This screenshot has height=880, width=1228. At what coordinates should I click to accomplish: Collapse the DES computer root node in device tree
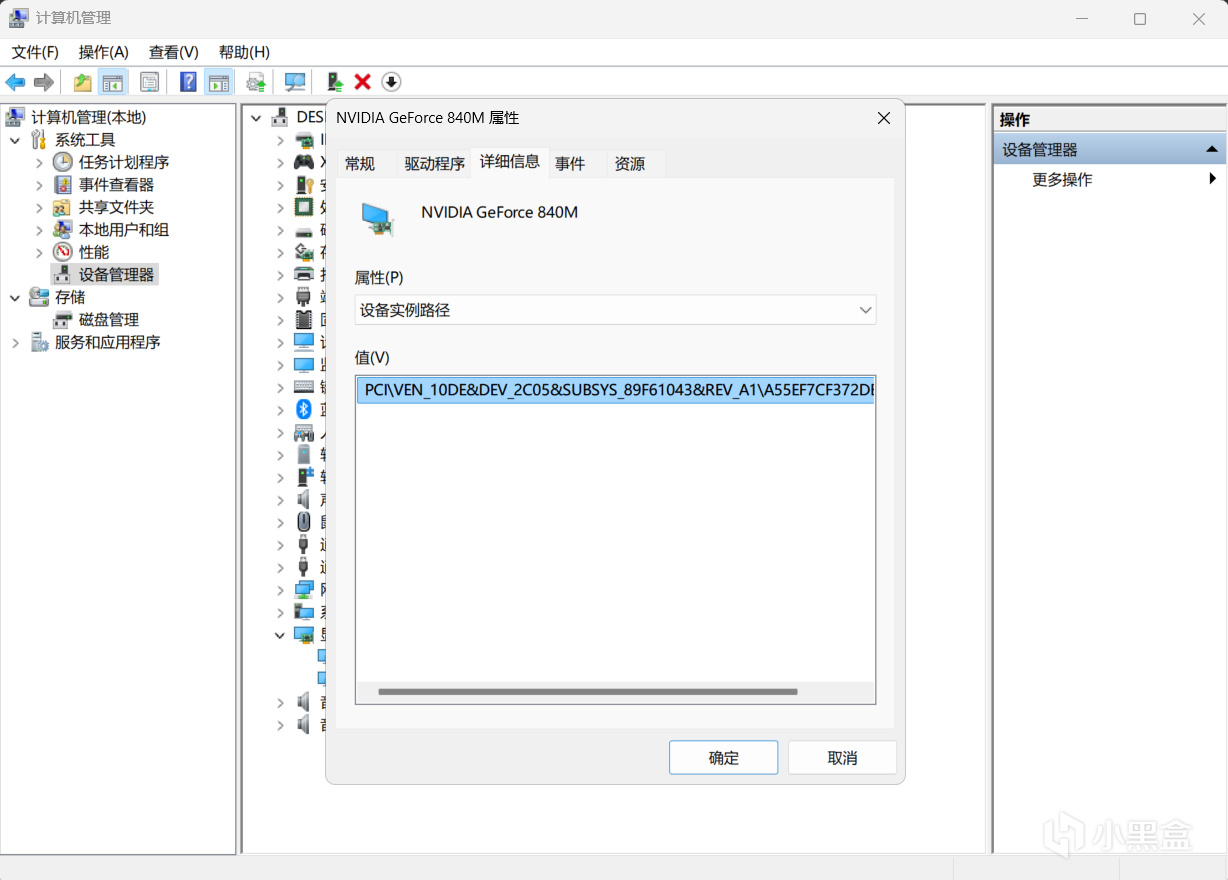pos(256,118)
